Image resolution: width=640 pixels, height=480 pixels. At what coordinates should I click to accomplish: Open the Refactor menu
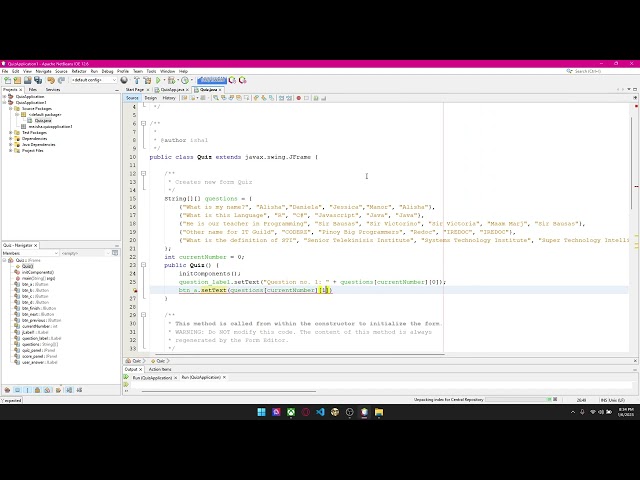point(79,71)
